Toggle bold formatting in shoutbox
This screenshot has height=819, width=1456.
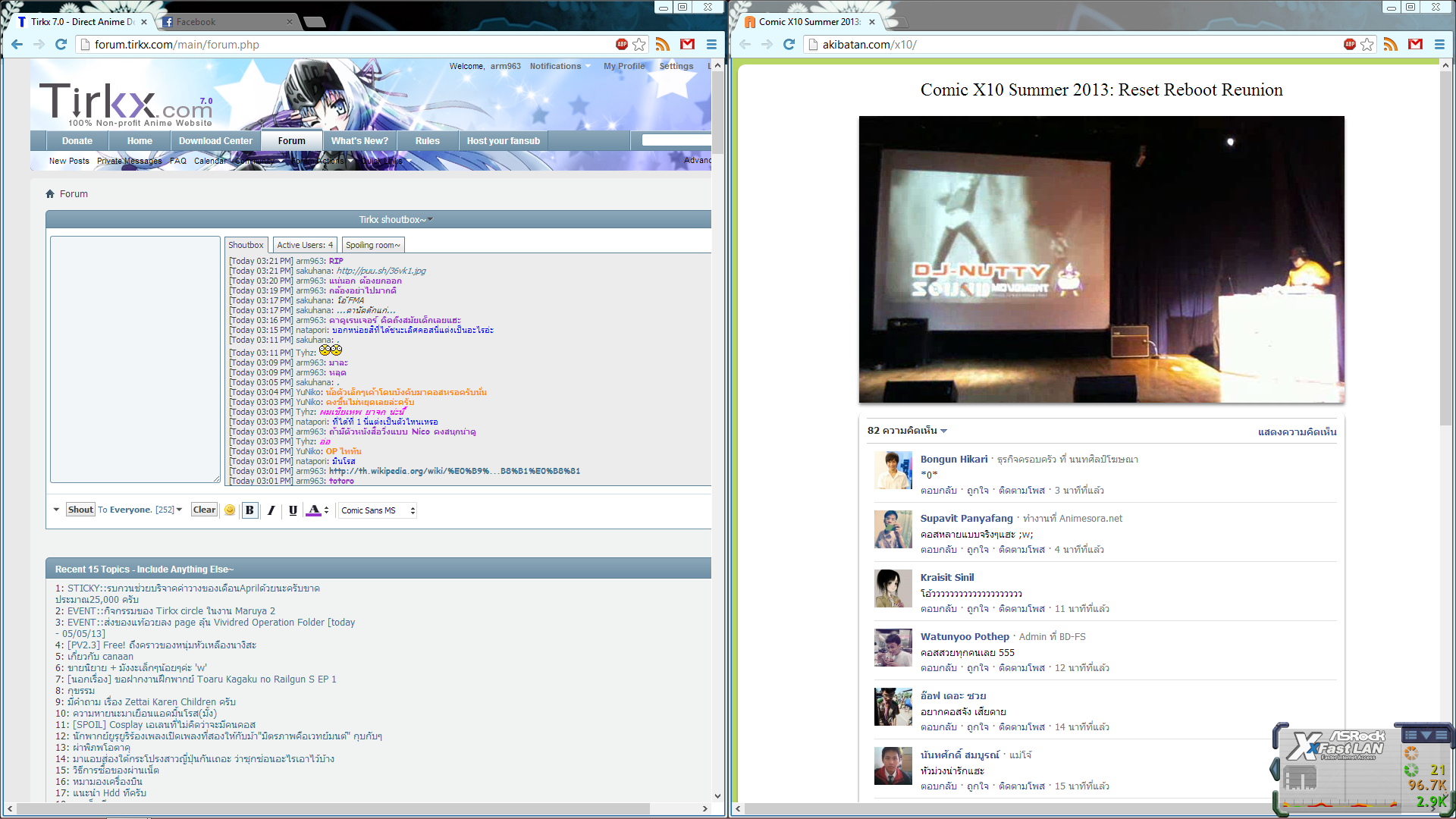pos(249,510)
